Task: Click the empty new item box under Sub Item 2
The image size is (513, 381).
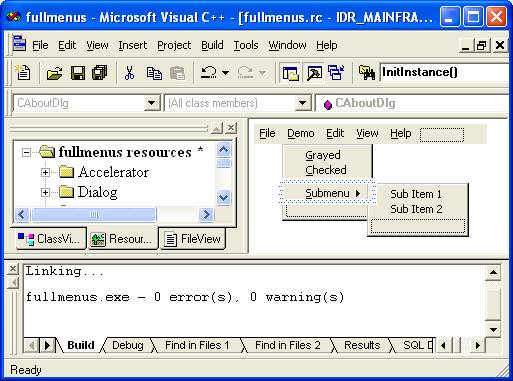Action: coord(418,226)
